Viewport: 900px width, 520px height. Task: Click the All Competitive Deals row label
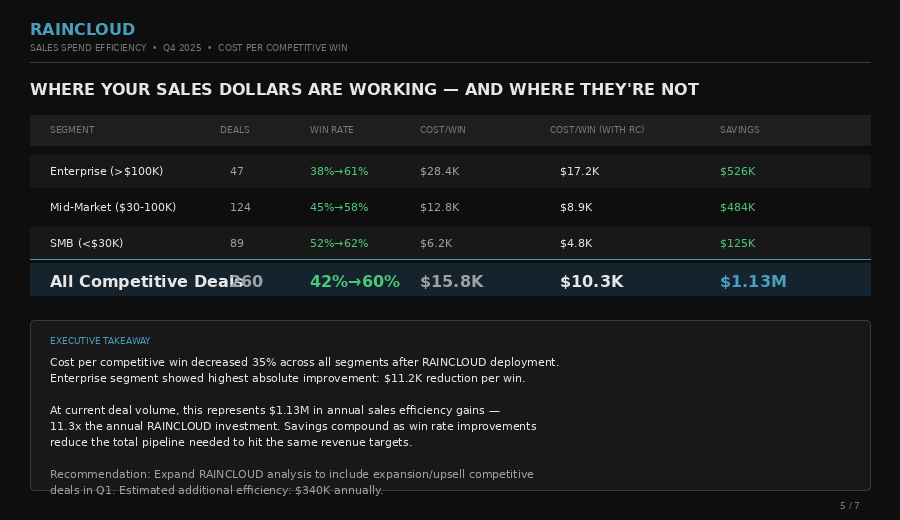point(146,281)
